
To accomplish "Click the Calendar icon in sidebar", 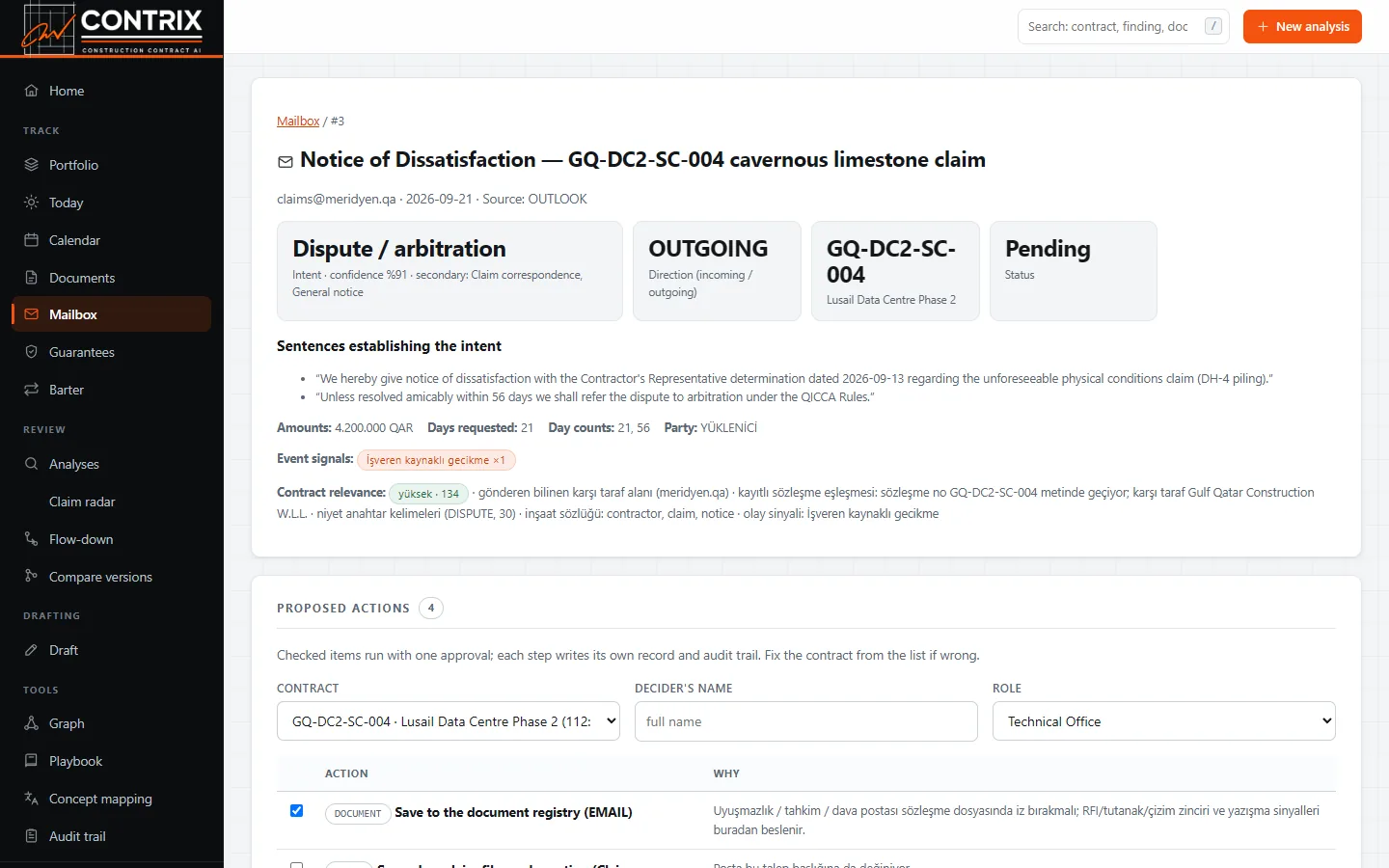I will (31, 240).
